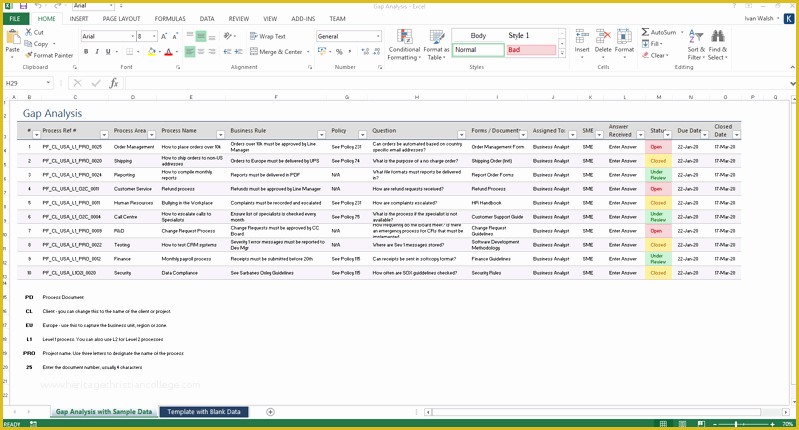Screen dimensions: 799x430
Task: Switch to the FORMULAS tab
Action: tap(170, 19)
